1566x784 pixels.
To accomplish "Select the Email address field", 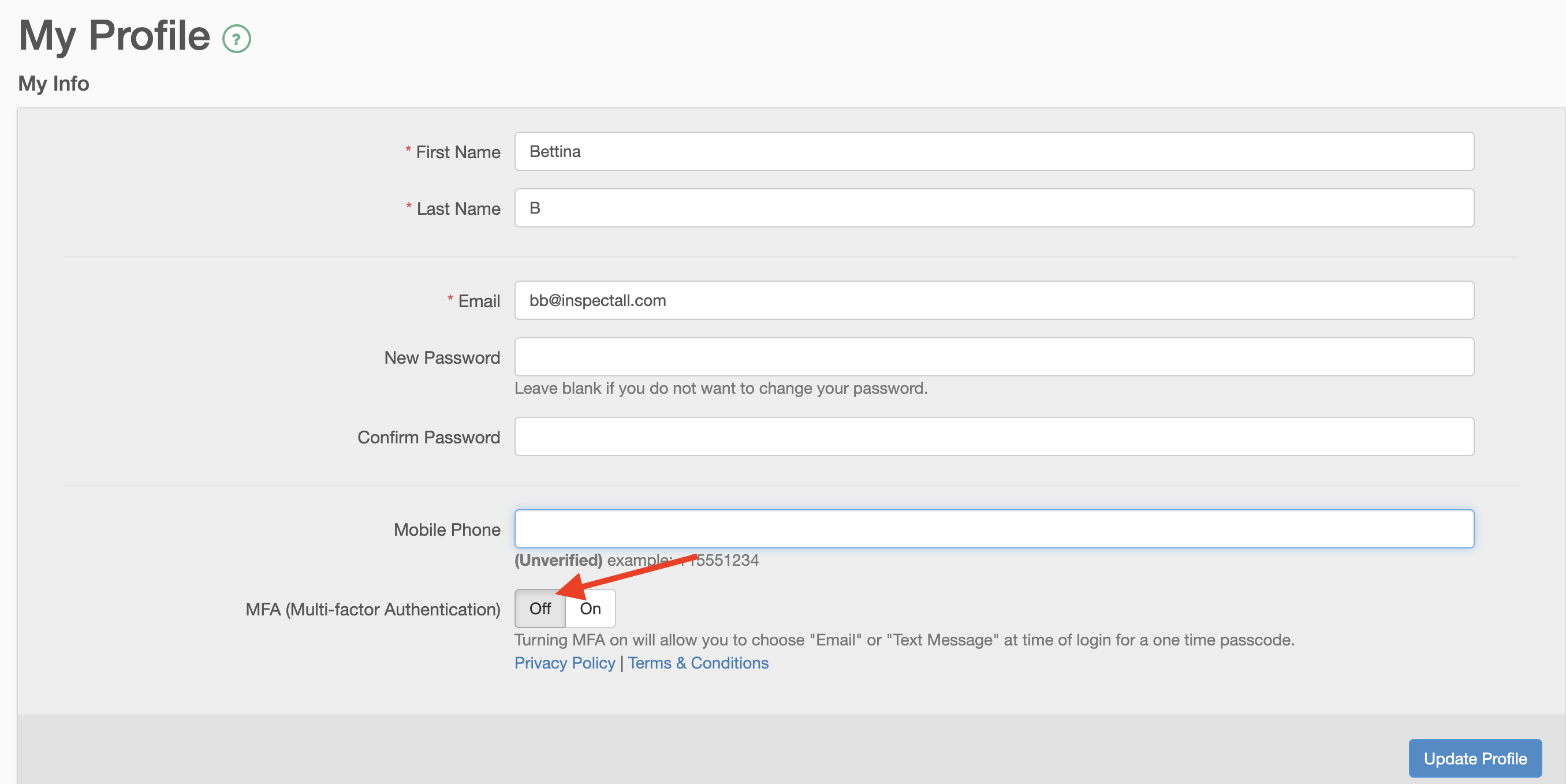I will [x=994, y=300].
